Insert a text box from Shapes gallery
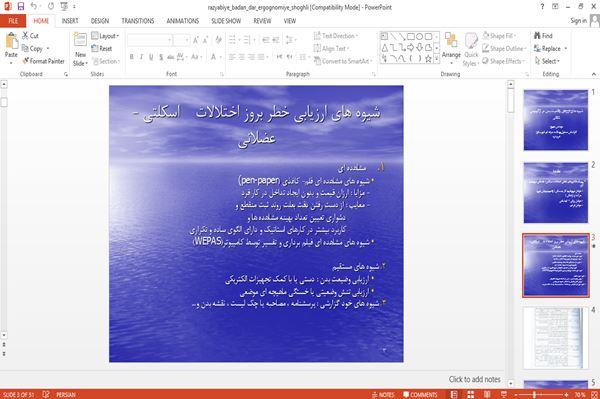This screenshot has width=600, height=399. 384,36
